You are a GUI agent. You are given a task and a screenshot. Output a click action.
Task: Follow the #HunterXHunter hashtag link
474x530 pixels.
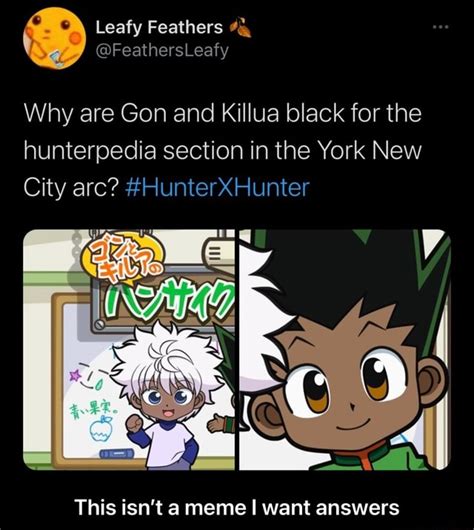click(217, 188)
